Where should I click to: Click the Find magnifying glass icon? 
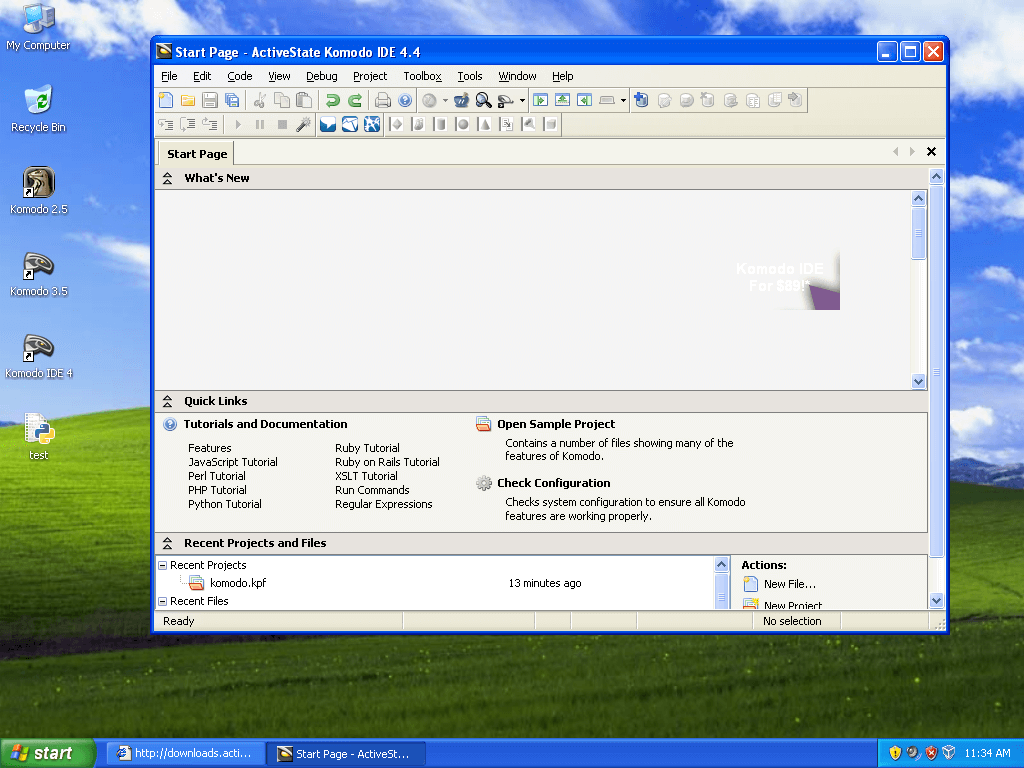pos(483,100)
